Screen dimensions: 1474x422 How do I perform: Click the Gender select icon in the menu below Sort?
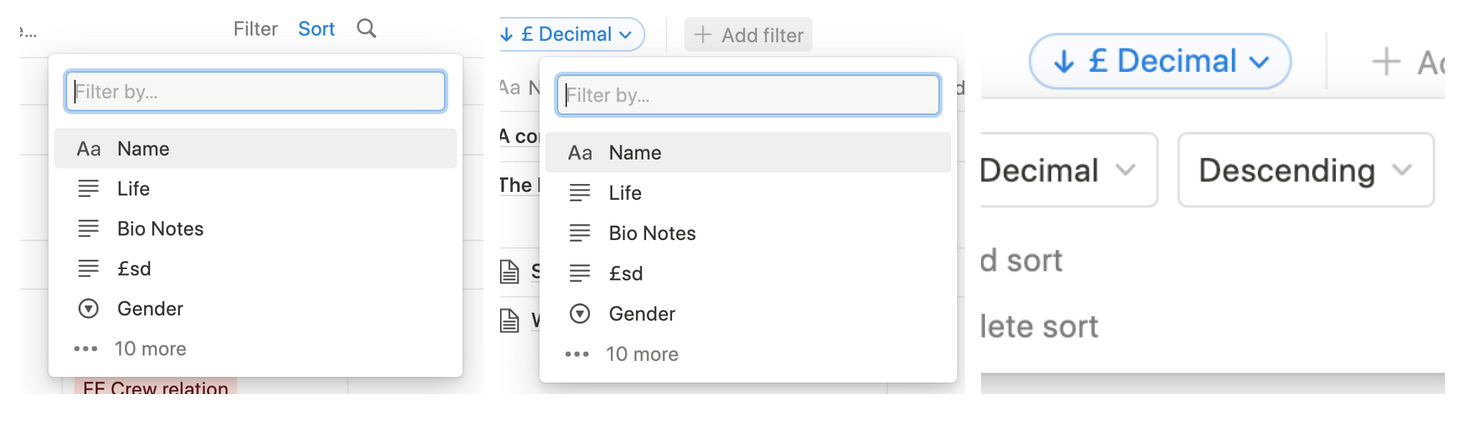point(89,309)
